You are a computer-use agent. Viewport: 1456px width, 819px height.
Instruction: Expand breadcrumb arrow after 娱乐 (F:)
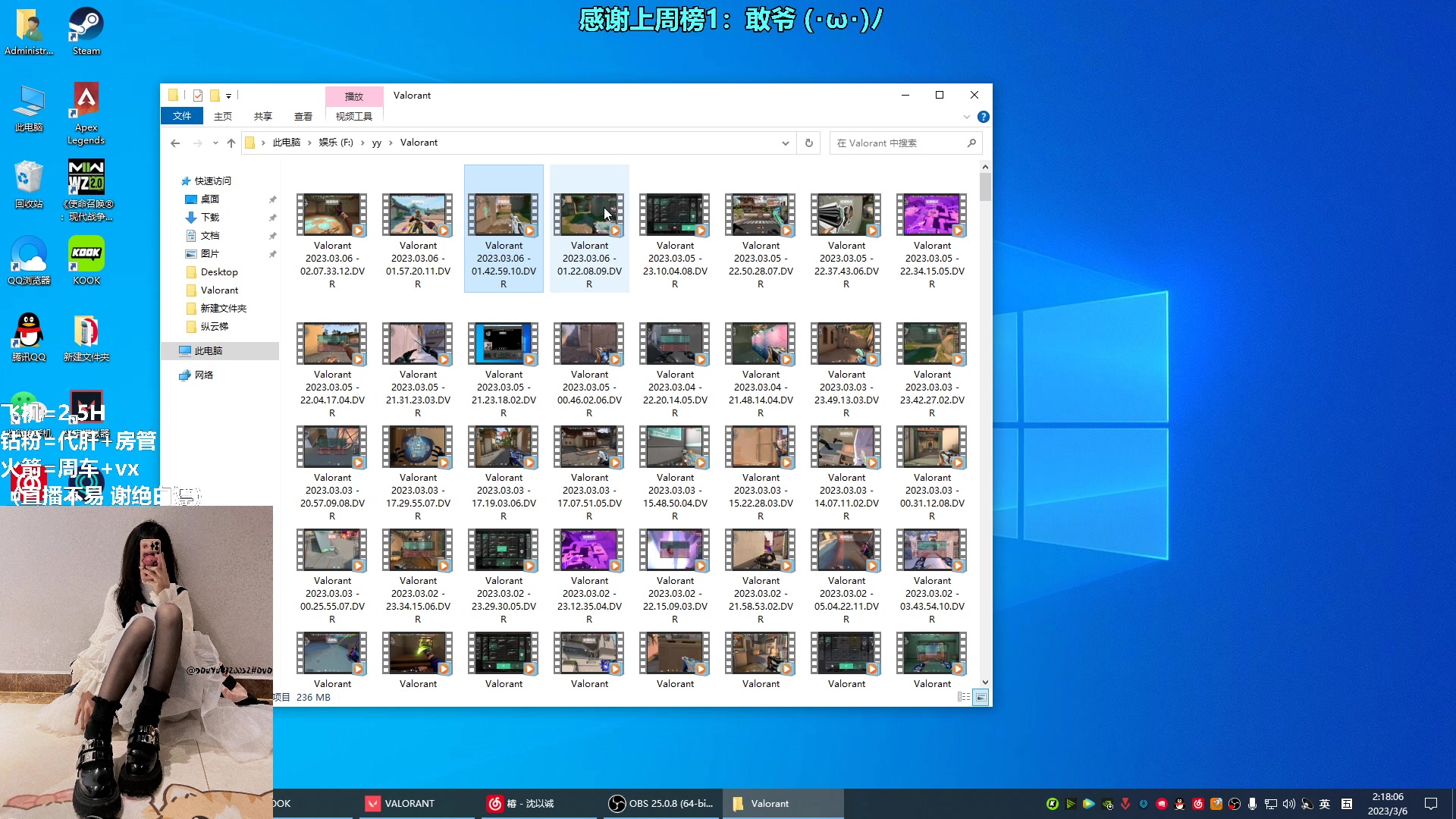[x=362, y=143]
